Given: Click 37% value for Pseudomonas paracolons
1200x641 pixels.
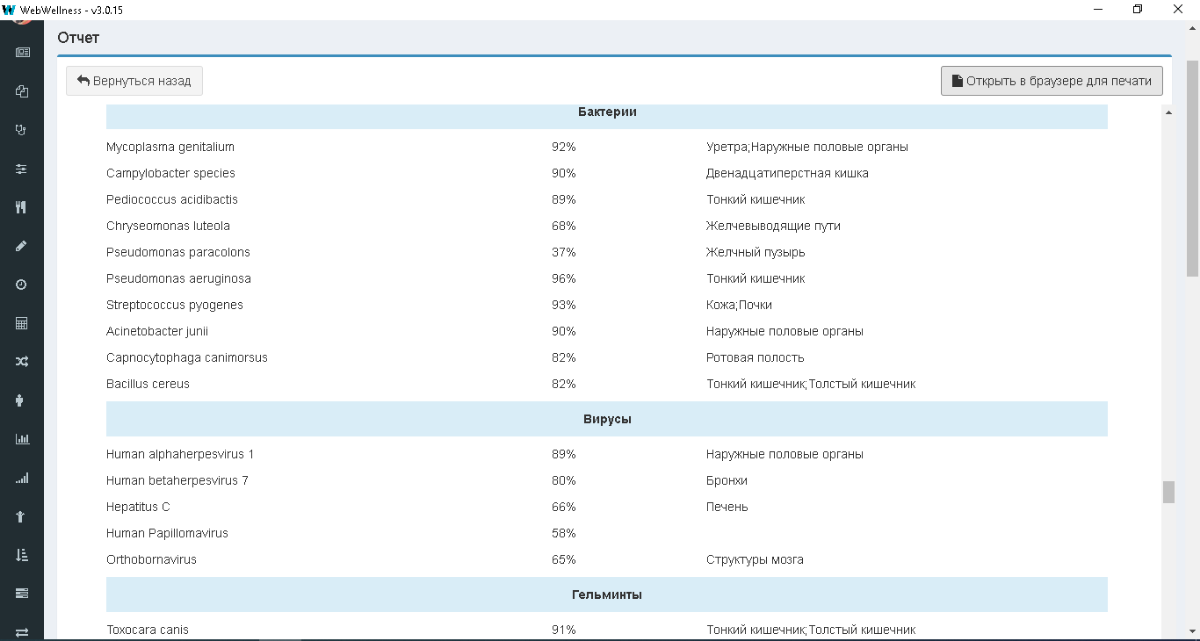Looking at the screenshot, I should pos(564,252).
